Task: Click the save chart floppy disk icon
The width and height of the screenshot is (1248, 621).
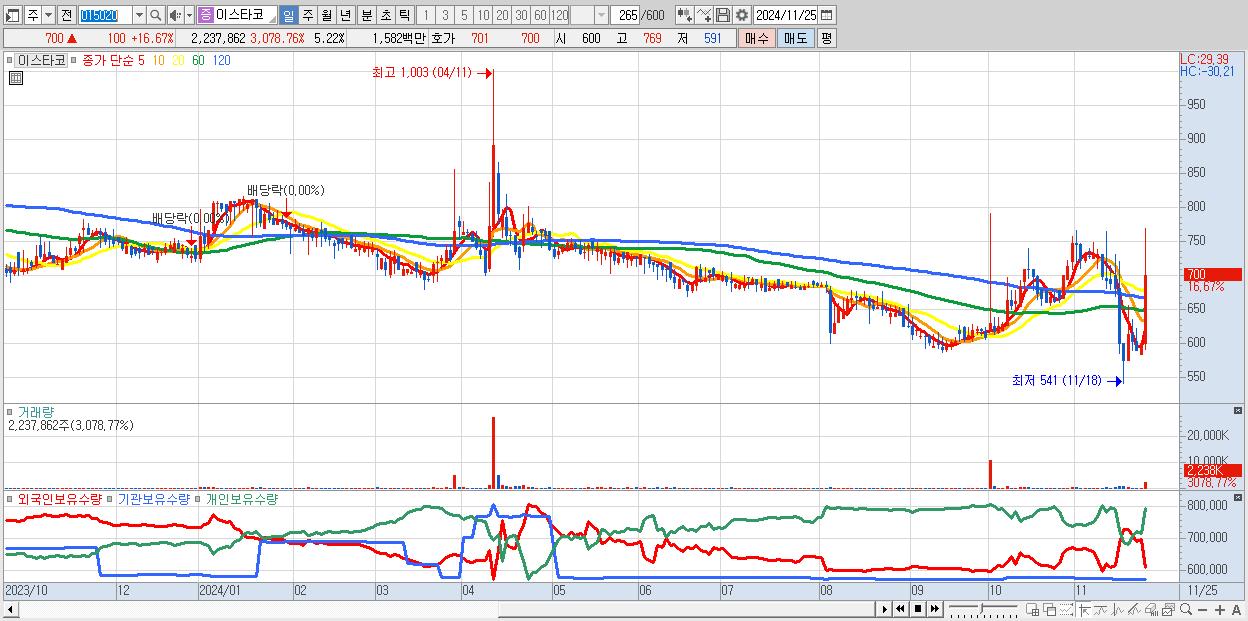Action: [722, 15]
